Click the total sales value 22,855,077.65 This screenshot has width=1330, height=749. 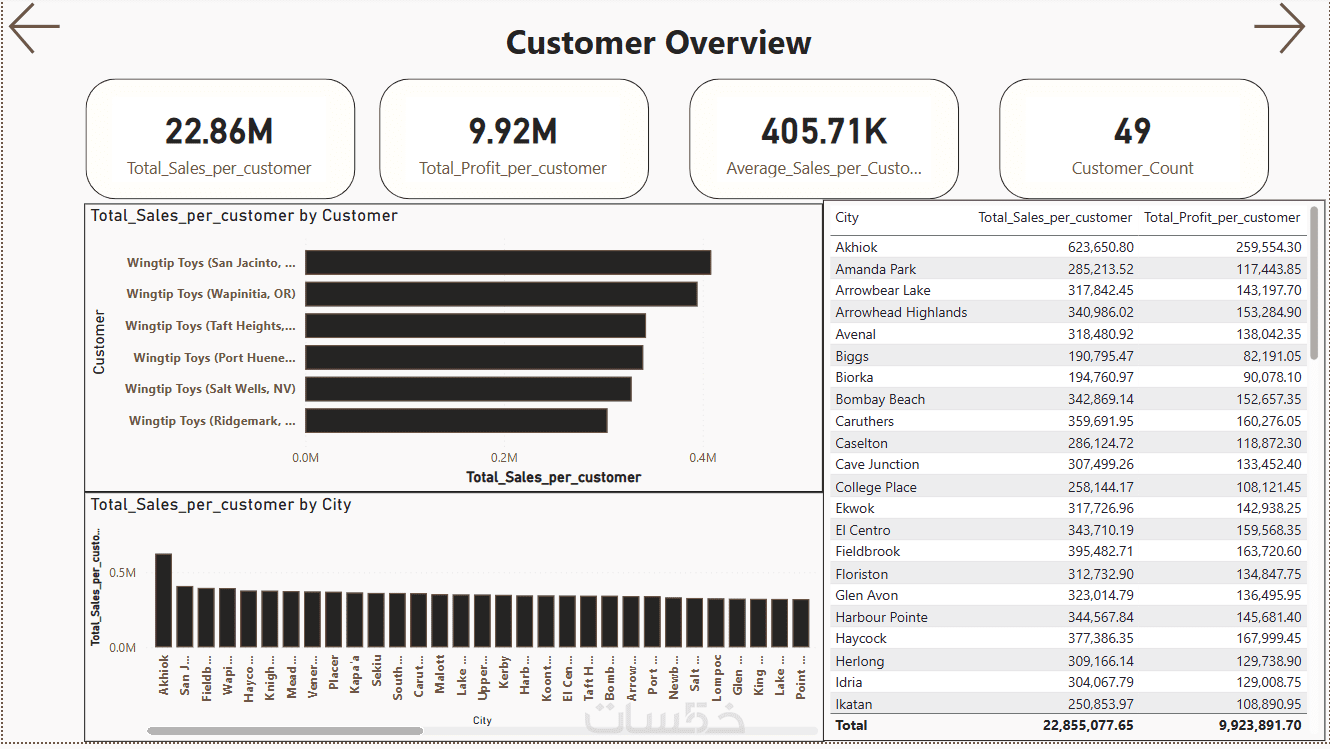1088,725
